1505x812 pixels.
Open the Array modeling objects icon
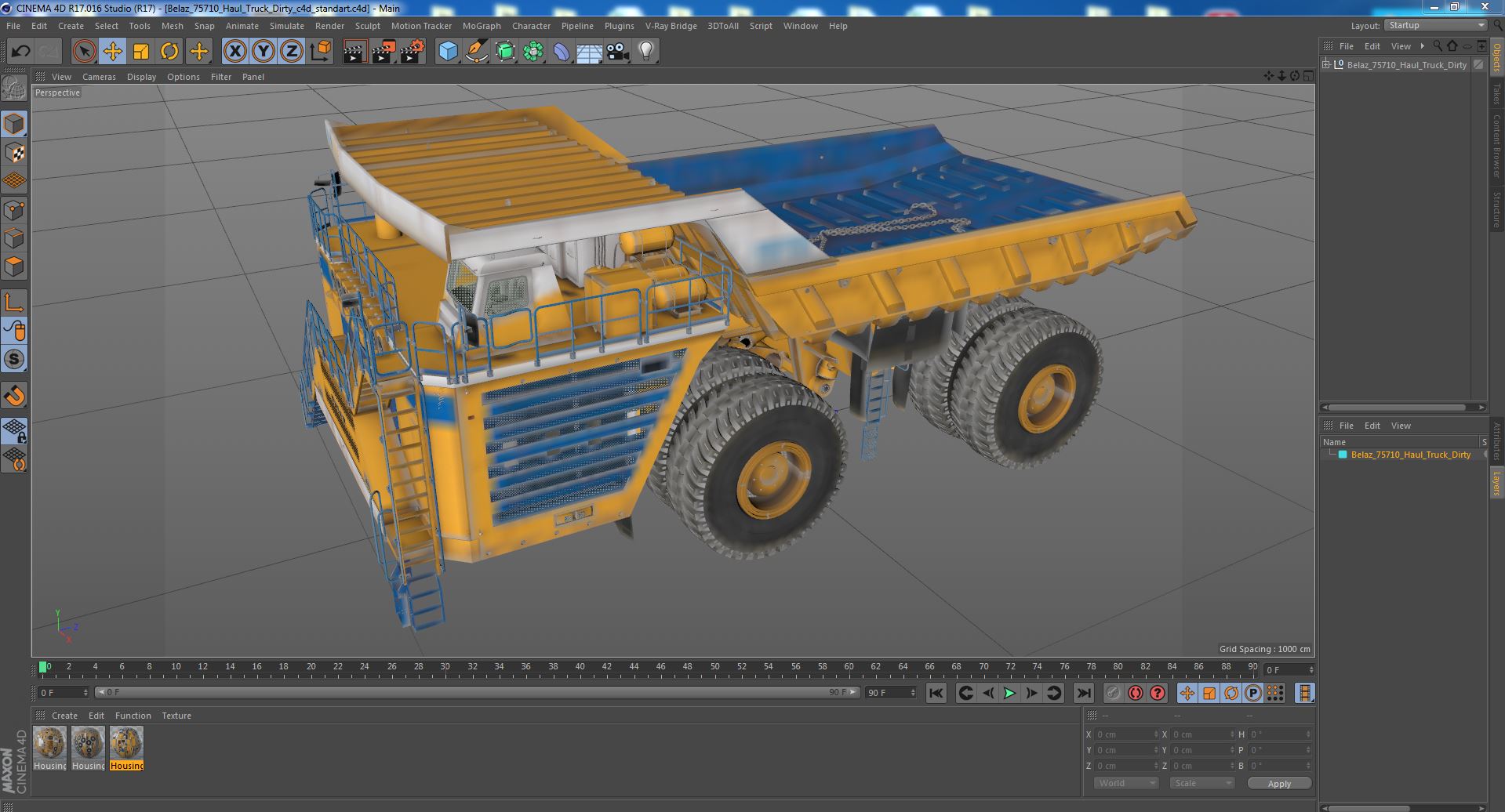(533, 52)
